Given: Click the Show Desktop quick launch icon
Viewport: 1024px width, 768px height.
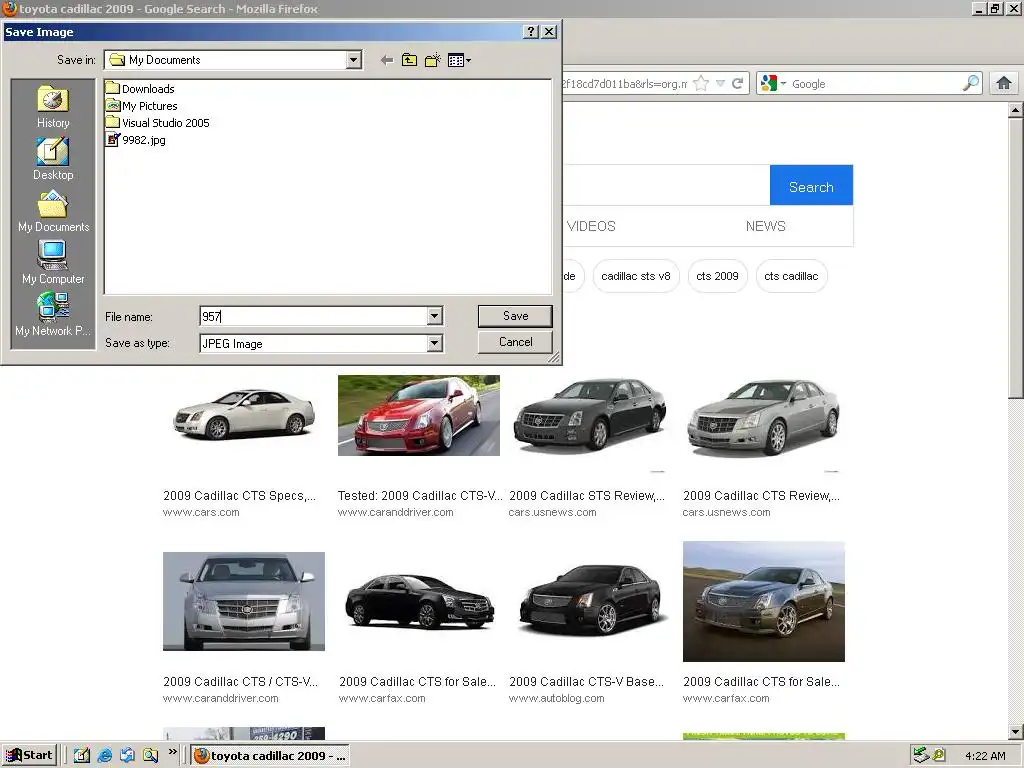Looking at the screenshot, I should tap(82, 756).
